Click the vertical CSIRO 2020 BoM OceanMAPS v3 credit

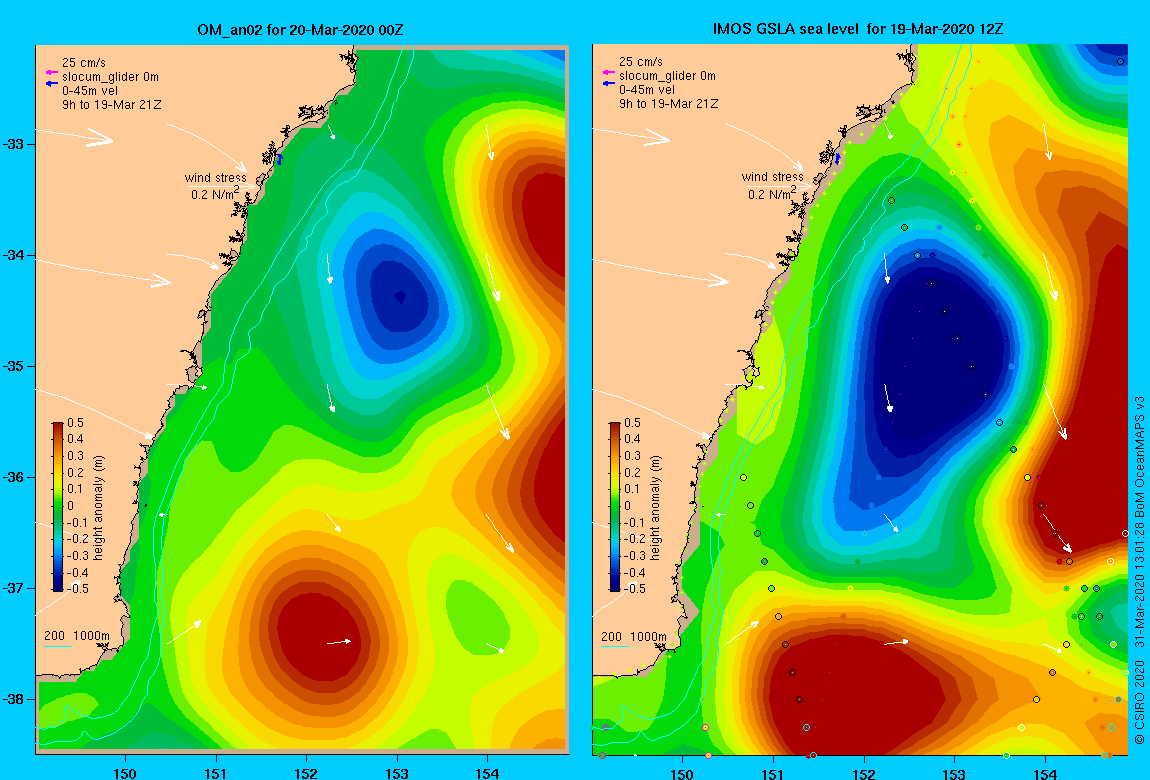coord(1140,572)
